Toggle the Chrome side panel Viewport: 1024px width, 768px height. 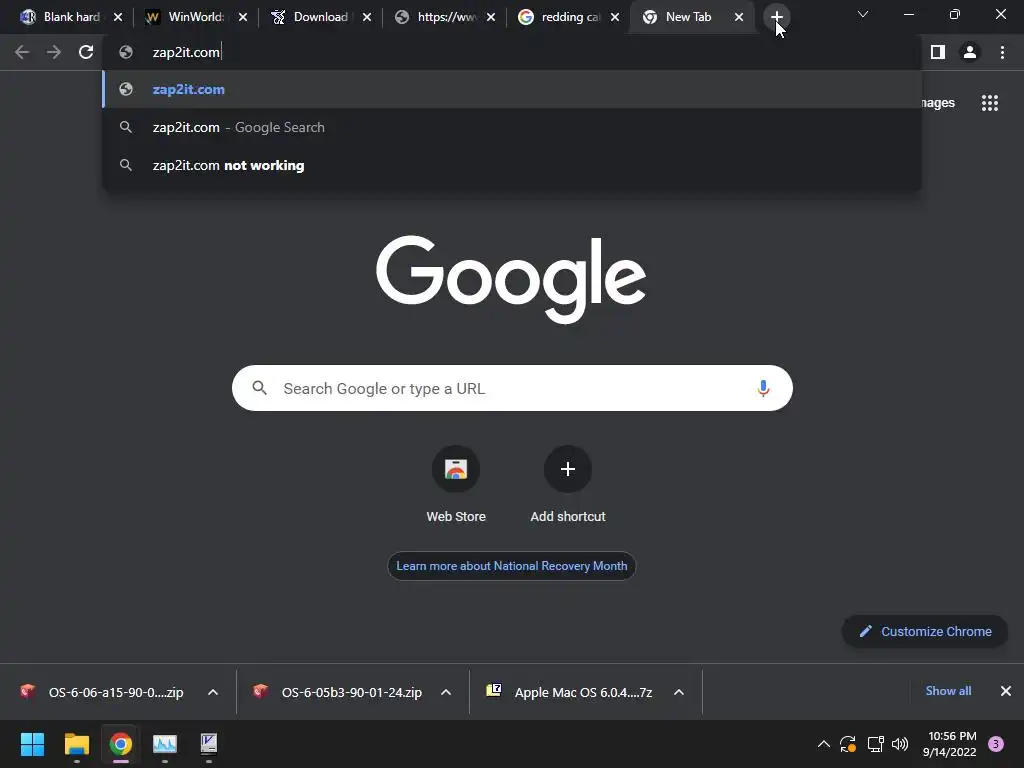[x=938, y=52]
